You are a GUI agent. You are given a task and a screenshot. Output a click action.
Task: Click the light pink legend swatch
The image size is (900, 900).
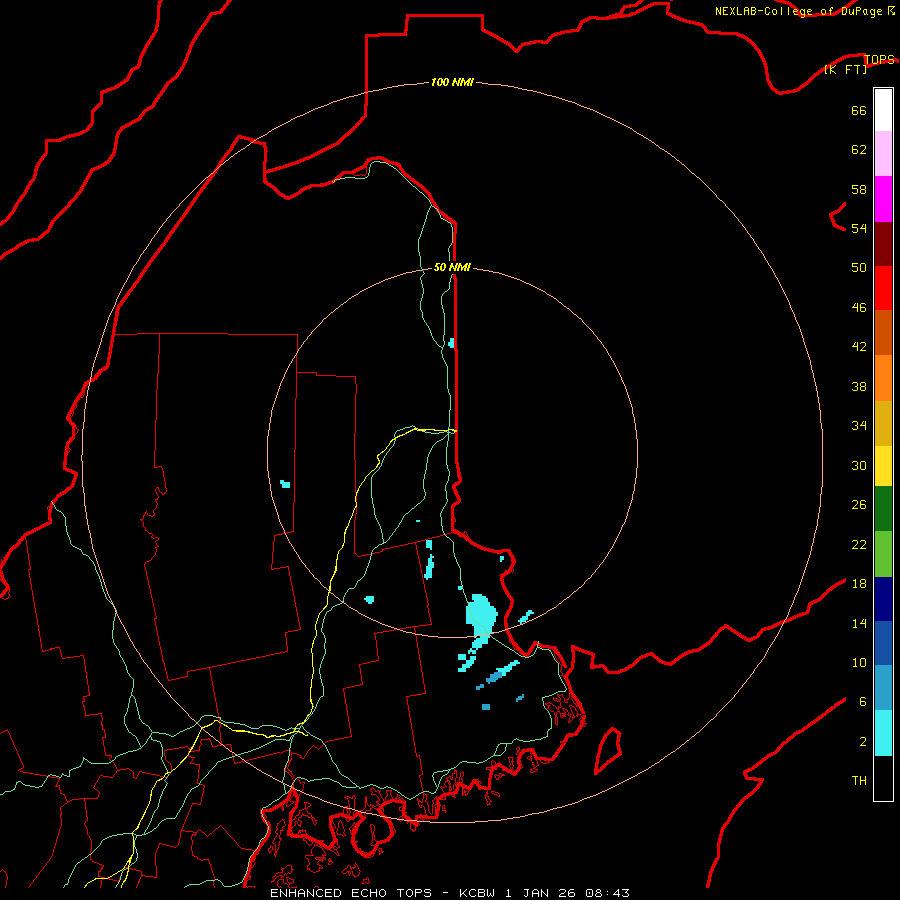point(883,153)
